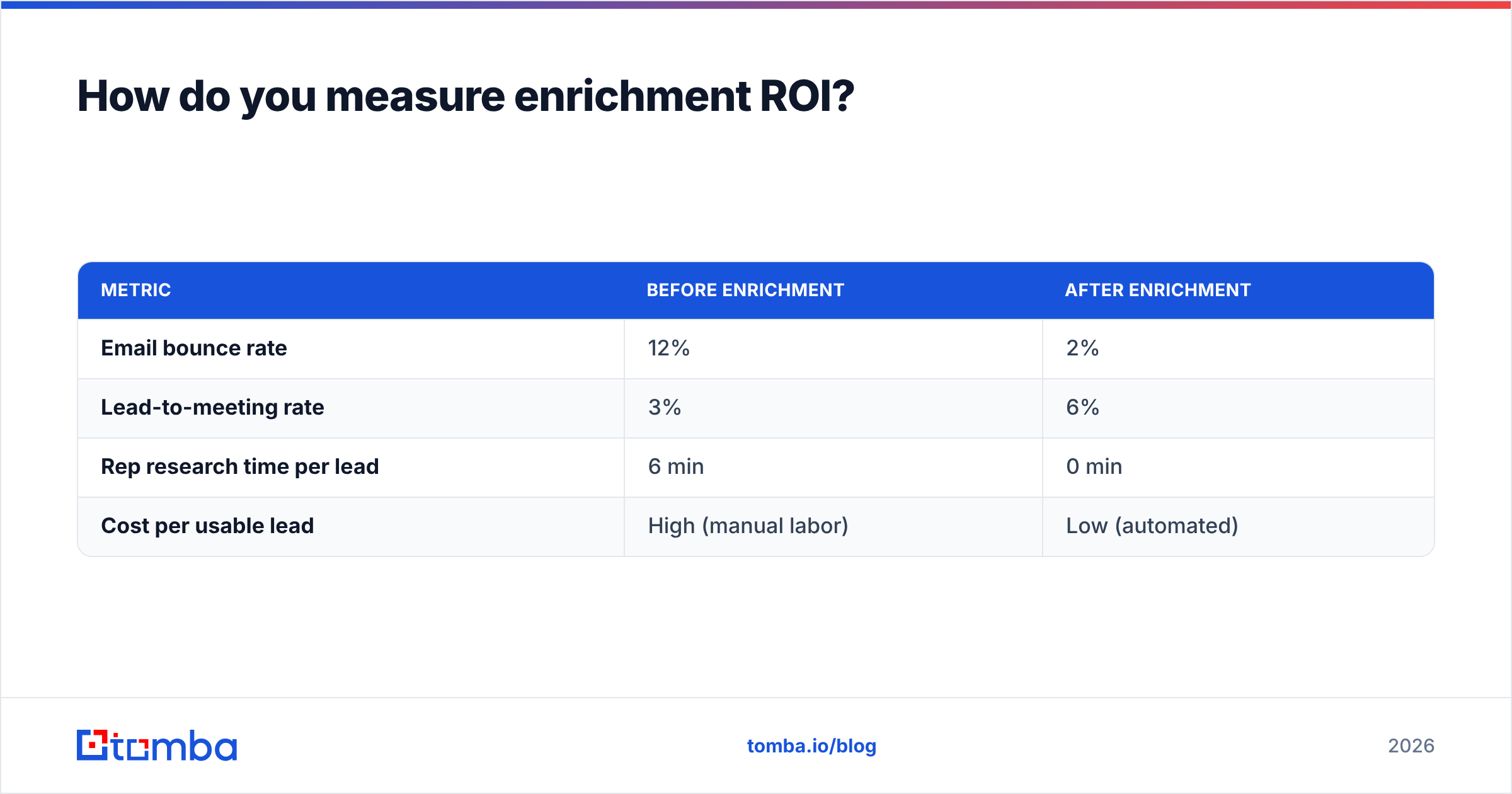Click the 'Lead-to-meeting rate' cell
The width and height of the screenshot is (1512, 794).
(351, 408)
